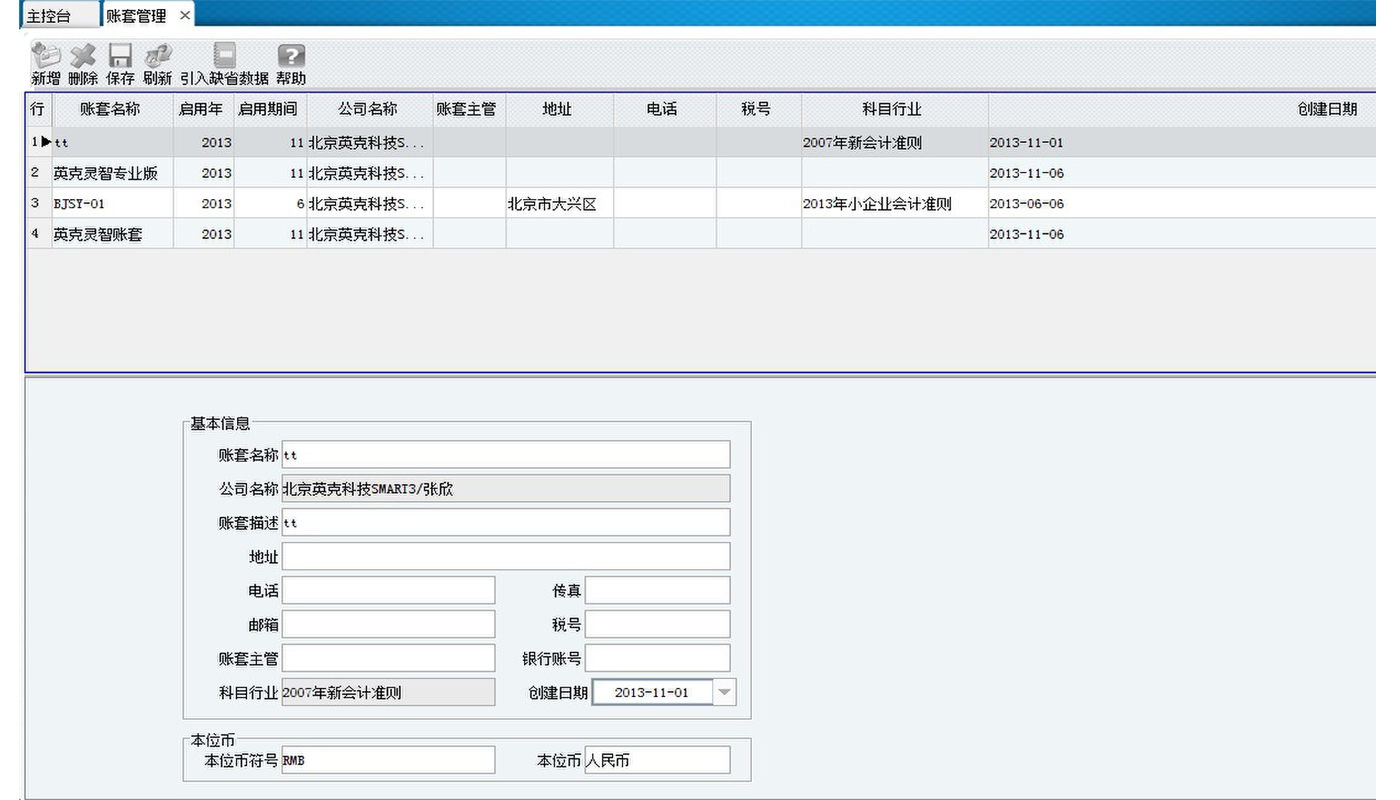Click the 电话 column header
1400x800 pixels.
(x=664, y=110)
